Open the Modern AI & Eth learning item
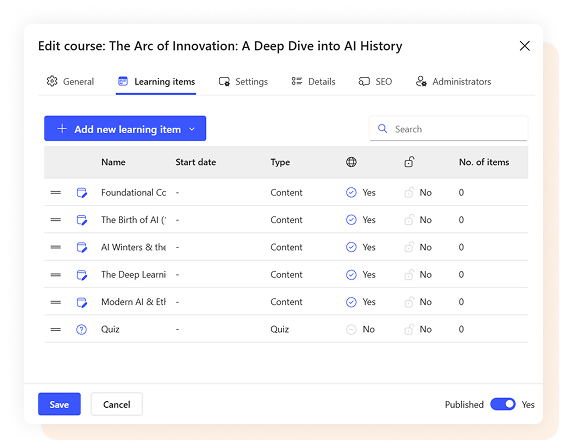The height and width of the screenshot is (448, 567). tap(133, 302)
